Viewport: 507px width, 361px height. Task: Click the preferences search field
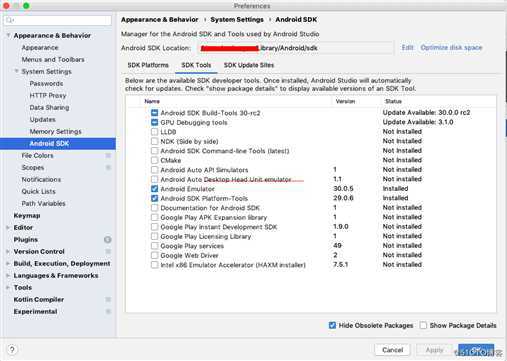click(x=58, y=20)
